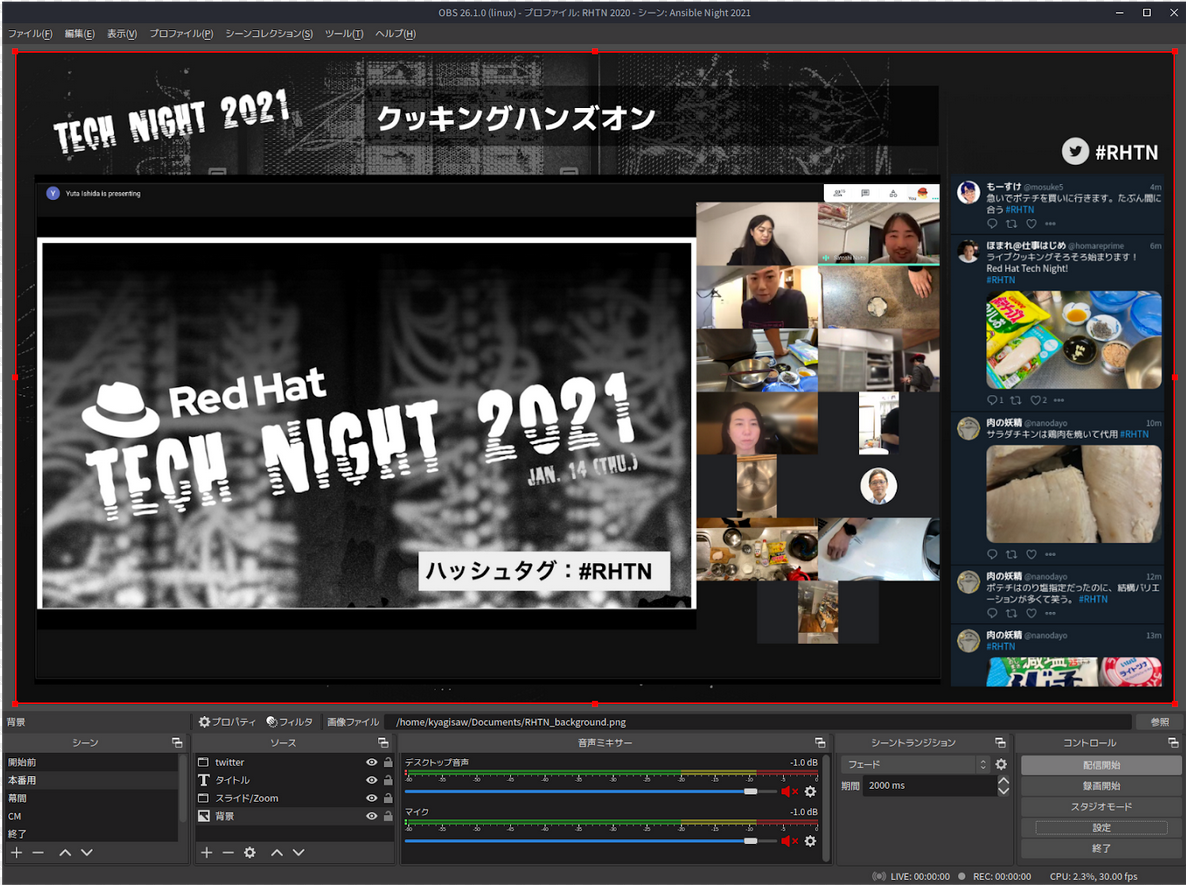Undock the ソース panel

point(383,743)
